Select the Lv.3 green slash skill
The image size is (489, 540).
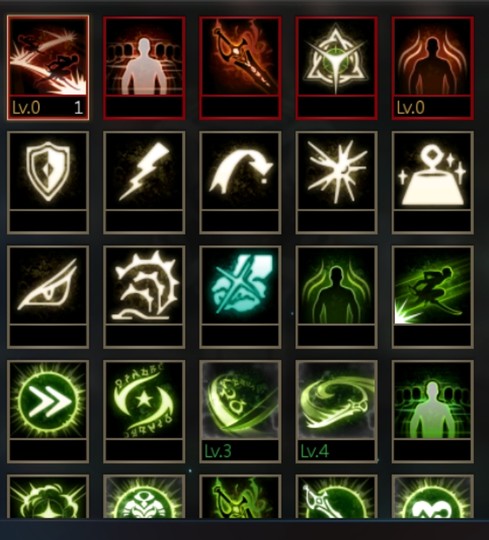point(240,412)
